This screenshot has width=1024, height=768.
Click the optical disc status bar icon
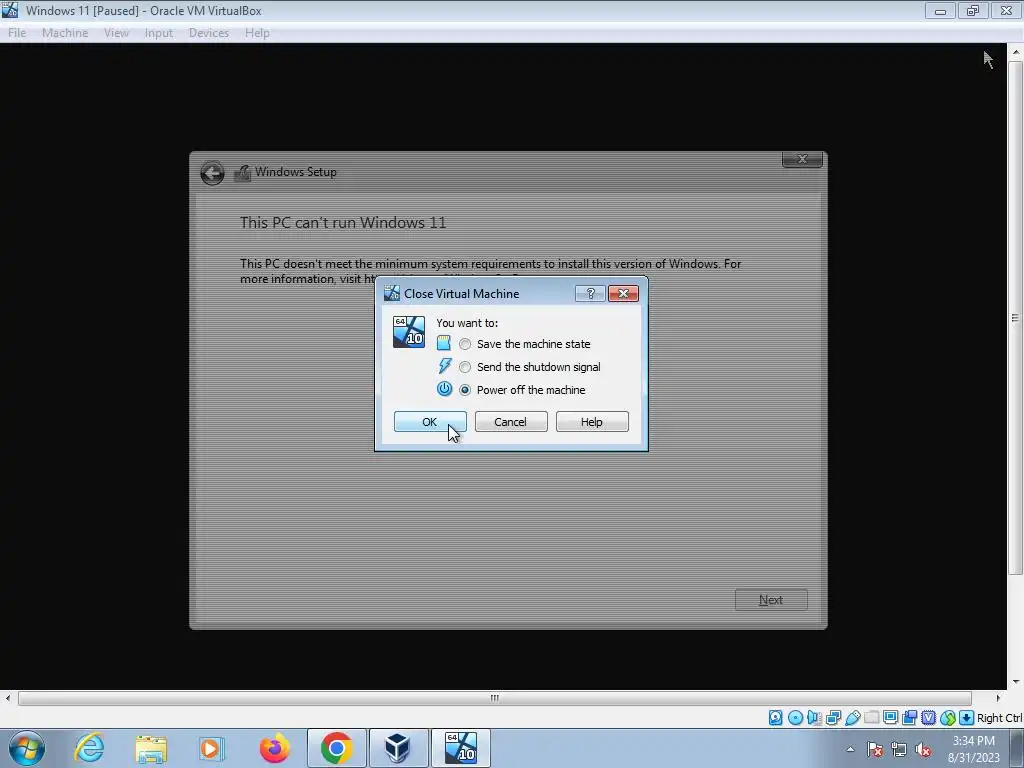click(x=795, y=718)
